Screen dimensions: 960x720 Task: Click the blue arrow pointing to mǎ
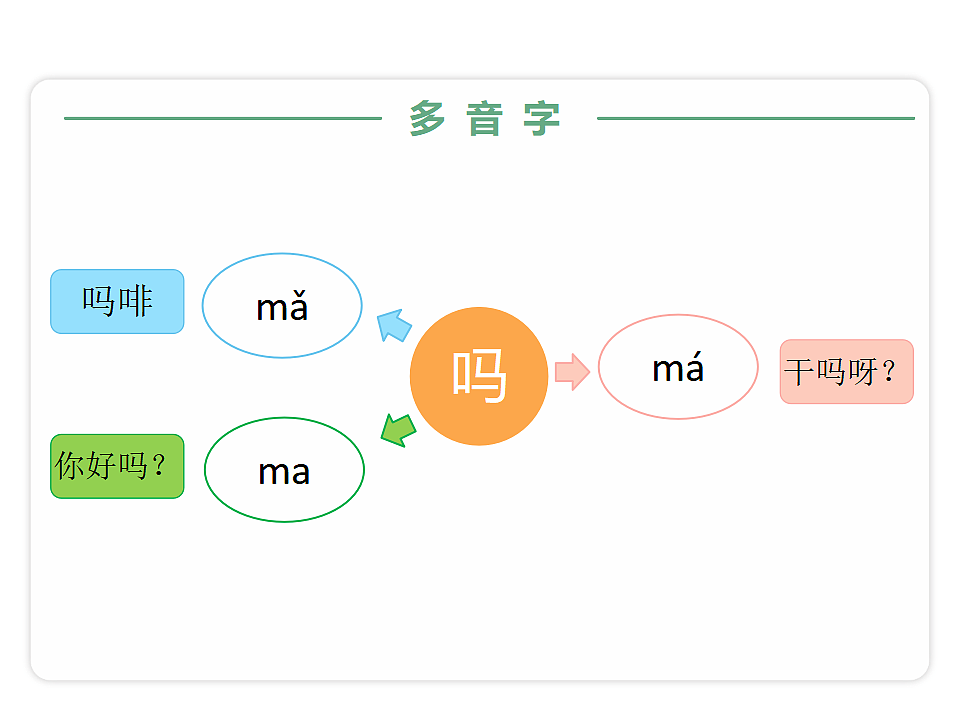coord(394,325)
